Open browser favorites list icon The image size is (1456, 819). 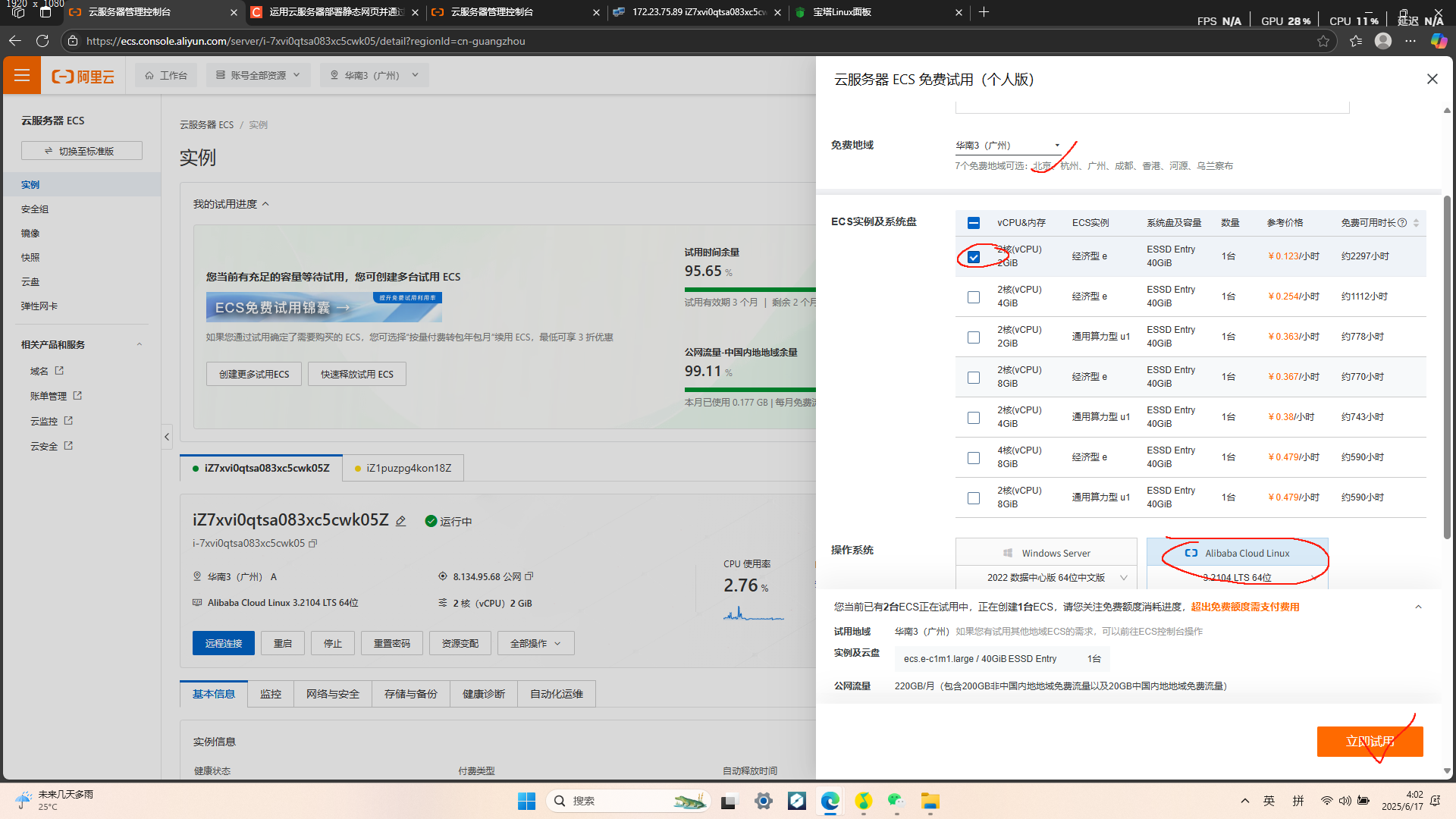(x=1356, y=41)
